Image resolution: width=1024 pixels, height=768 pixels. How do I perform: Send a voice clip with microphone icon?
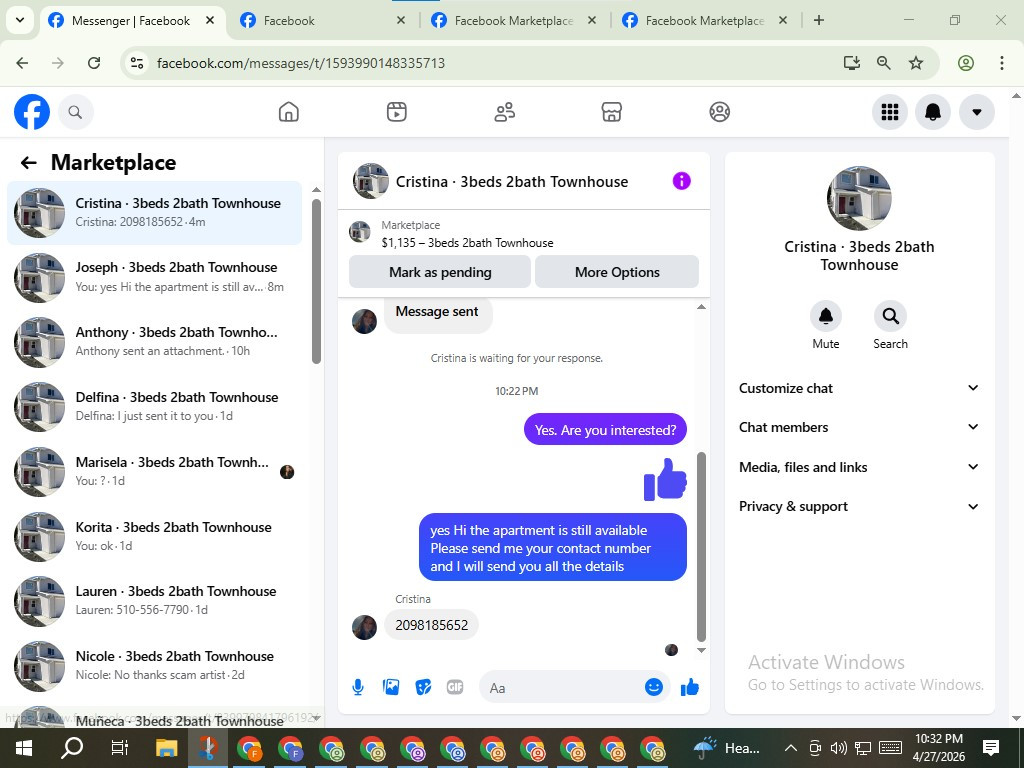[358, 687]
